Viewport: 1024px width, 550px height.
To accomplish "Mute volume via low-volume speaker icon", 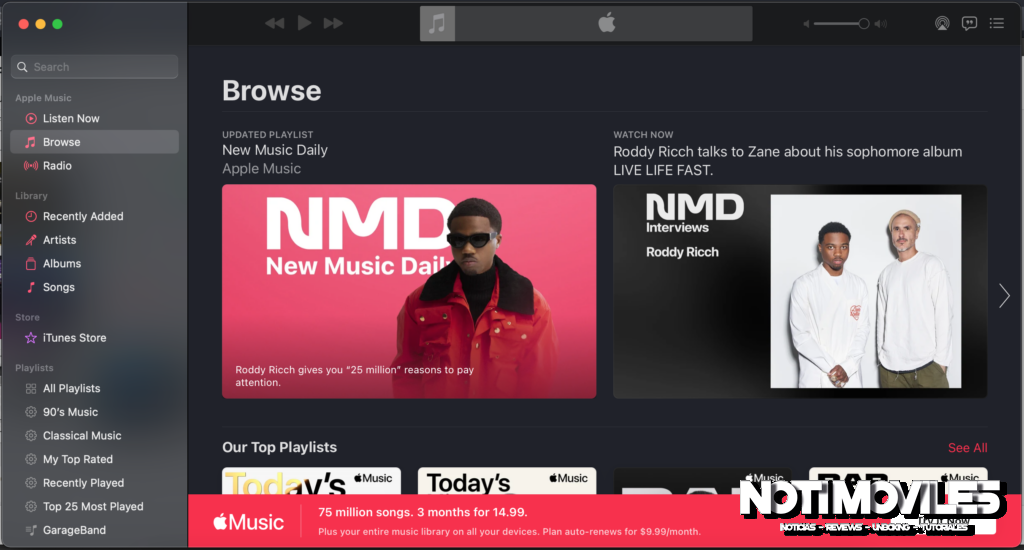I will [x=807, y=24].
